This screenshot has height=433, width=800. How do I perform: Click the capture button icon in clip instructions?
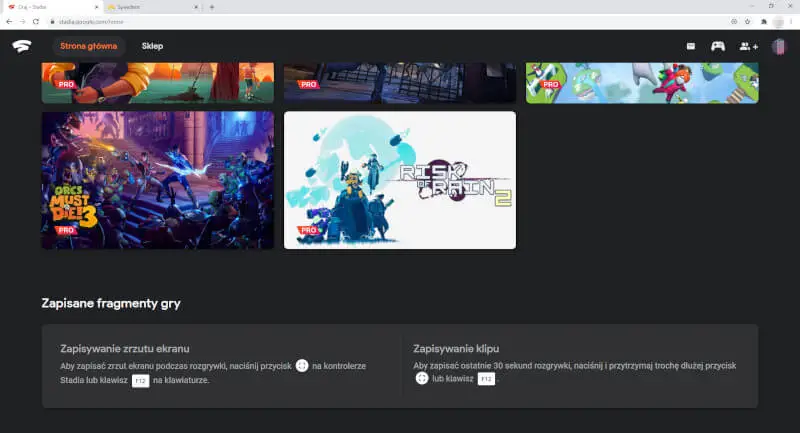421,378
